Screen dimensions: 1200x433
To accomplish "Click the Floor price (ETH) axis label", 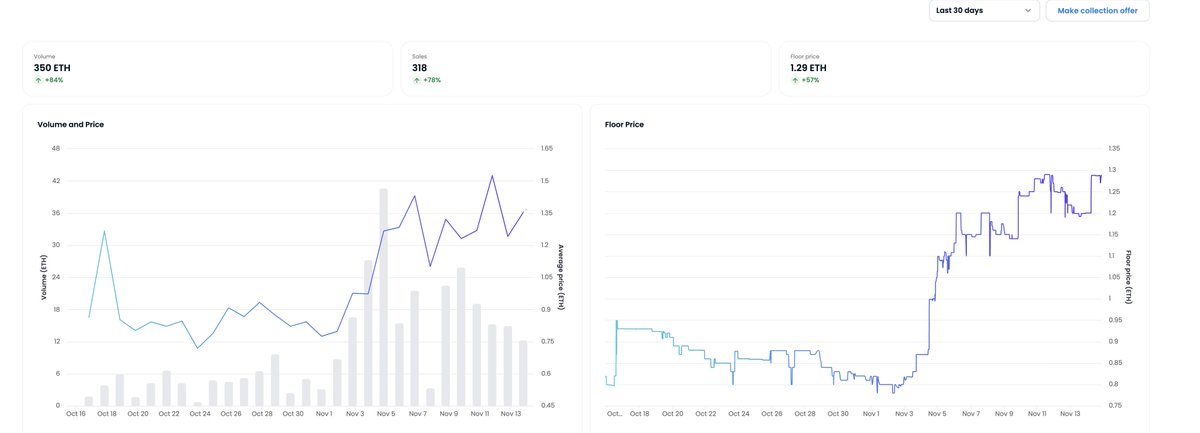I will tap(1128, 278).
